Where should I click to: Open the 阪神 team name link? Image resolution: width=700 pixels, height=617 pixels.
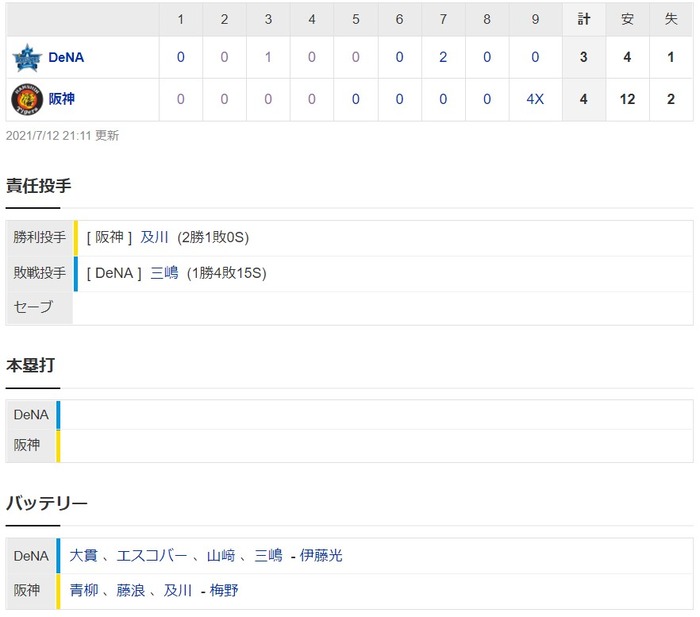pyautogui.click(x=62, y=99)
